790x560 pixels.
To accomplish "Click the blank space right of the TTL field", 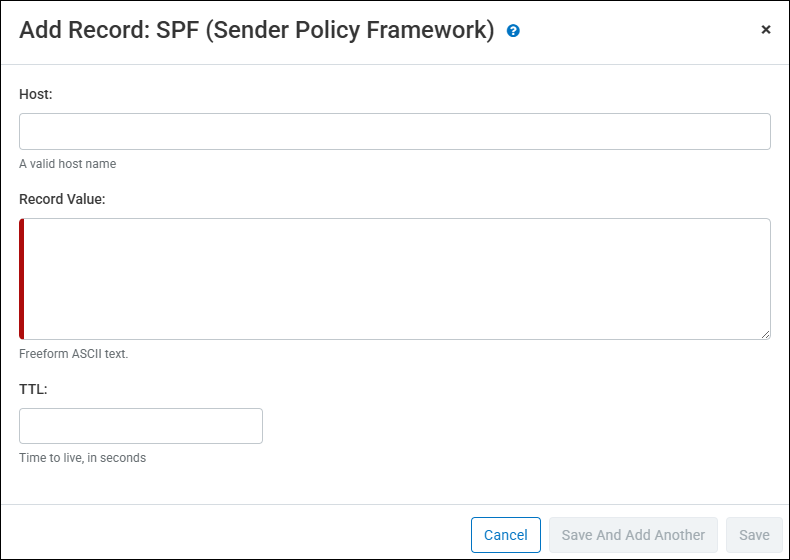I will click(520, 426).
